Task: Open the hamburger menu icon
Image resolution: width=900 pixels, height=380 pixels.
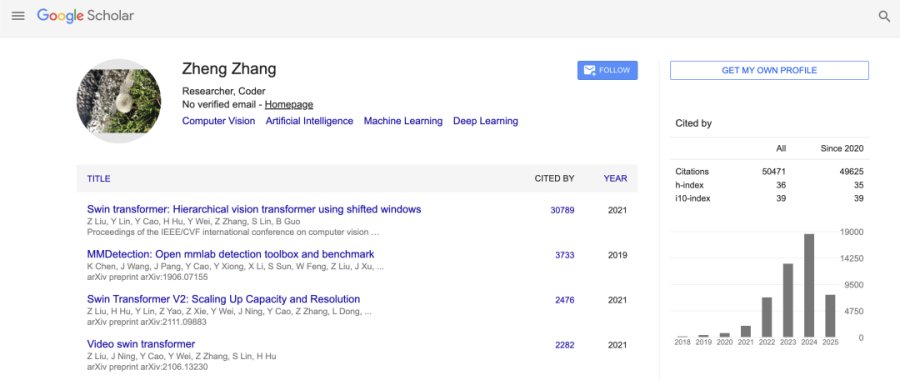Action: [x=18, y=16]
